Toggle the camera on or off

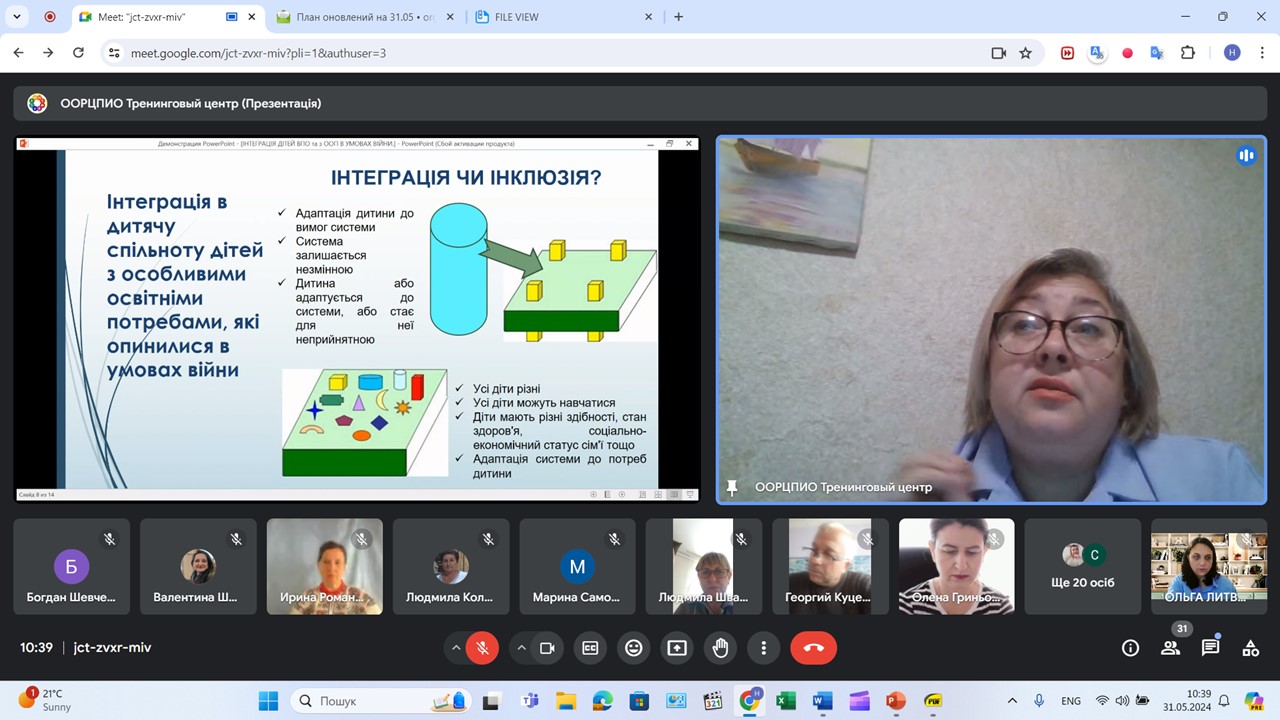click(547, 648)
